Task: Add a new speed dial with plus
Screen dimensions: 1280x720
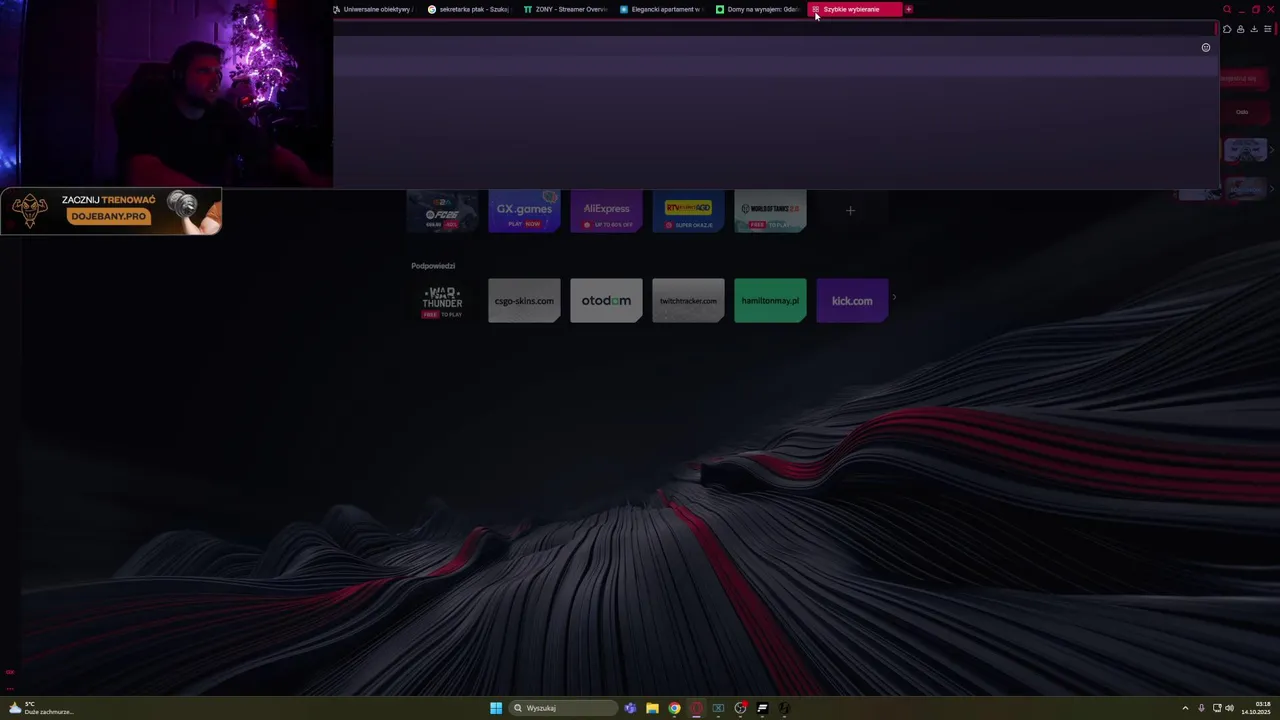Action: (850, 211)
